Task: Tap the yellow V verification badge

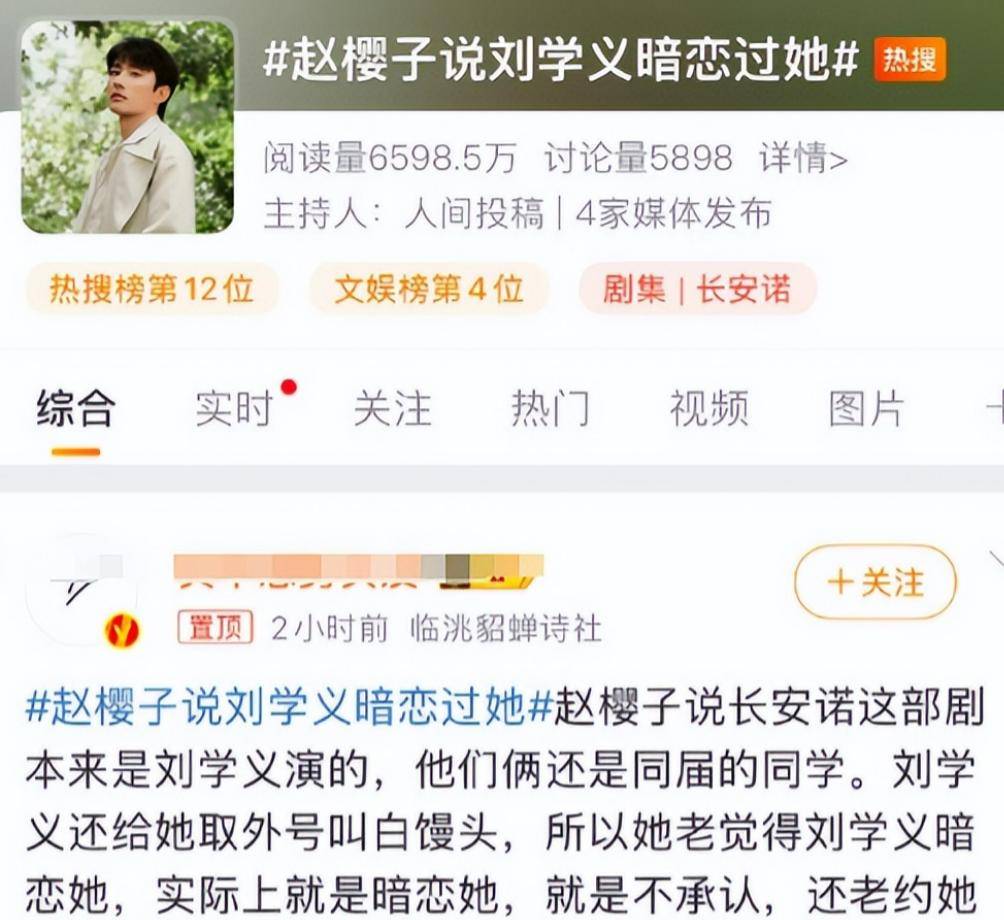Action: (122, 632)
